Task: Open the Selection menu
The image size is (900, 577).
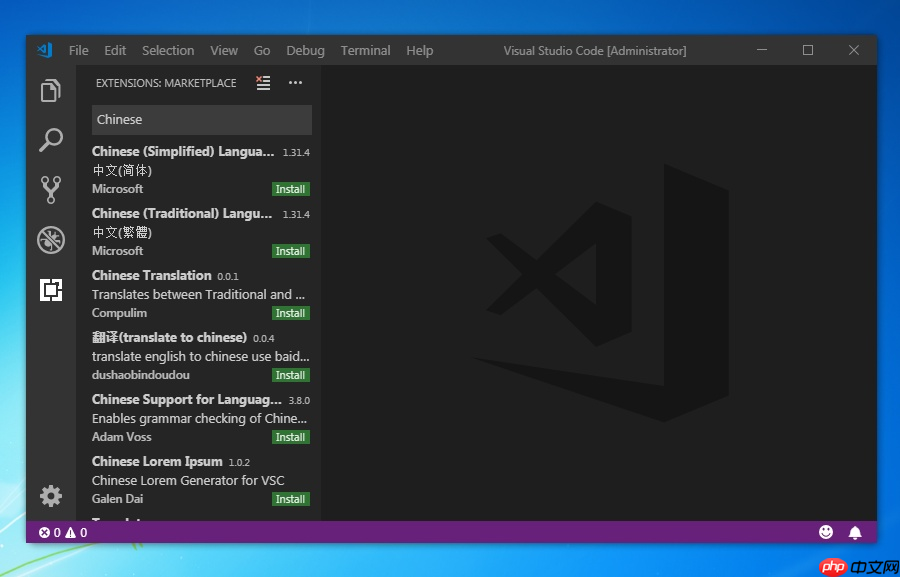Action: (167, 50)
